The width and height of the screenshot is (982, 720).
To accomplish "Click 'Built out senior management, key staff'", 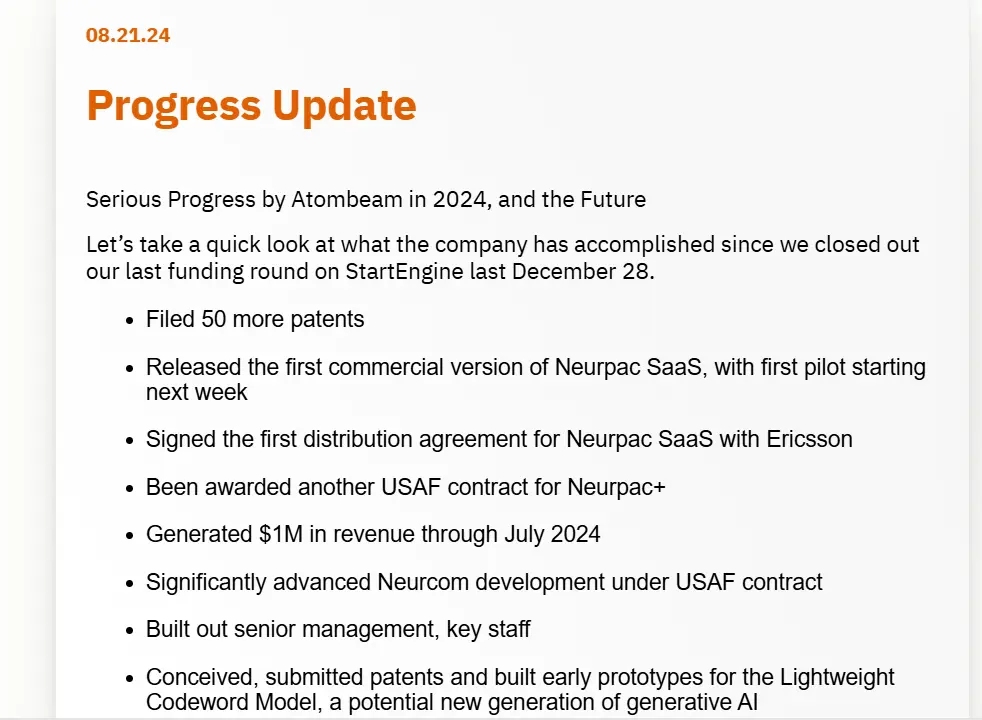I will (338, 629).
